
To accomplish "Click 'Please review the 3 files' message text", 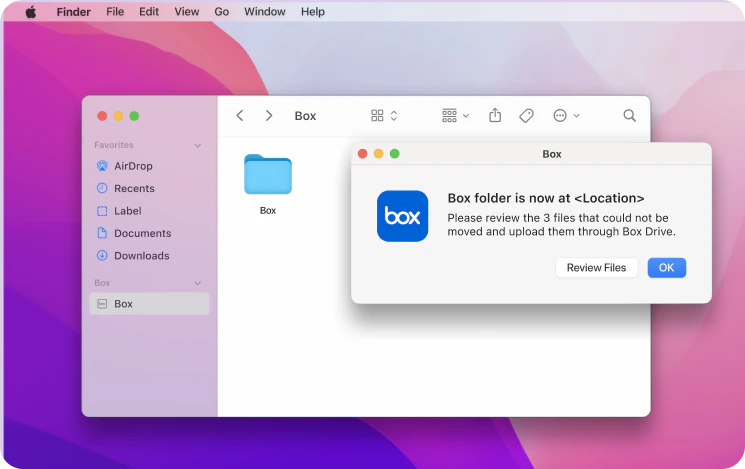I will 561,225.
